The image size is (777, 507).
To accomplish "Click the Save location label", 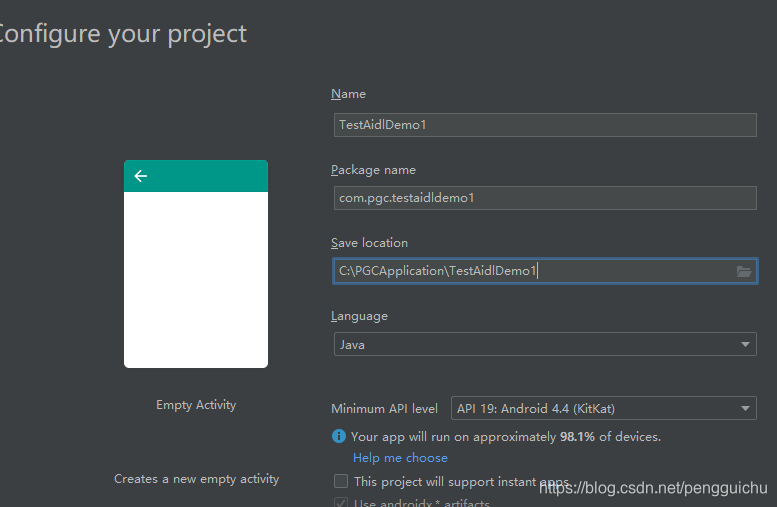I will [369, 243].
